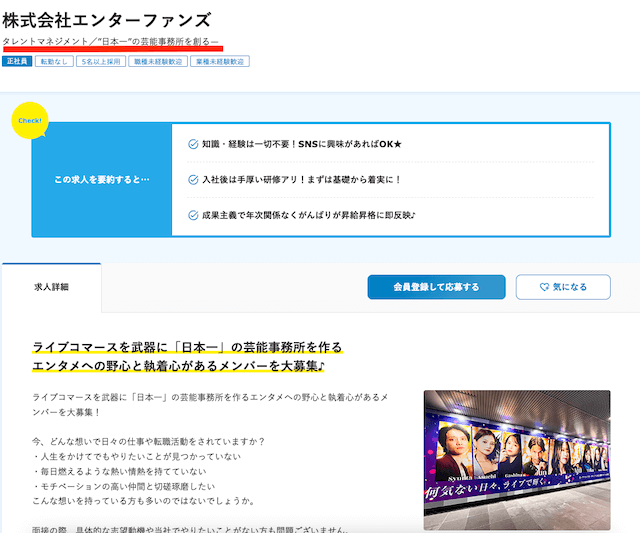Viewport: 640px width, 533px height.
Task: Click the 気になる favorite button
Action: pyautogui.click(x=563, y=287)
